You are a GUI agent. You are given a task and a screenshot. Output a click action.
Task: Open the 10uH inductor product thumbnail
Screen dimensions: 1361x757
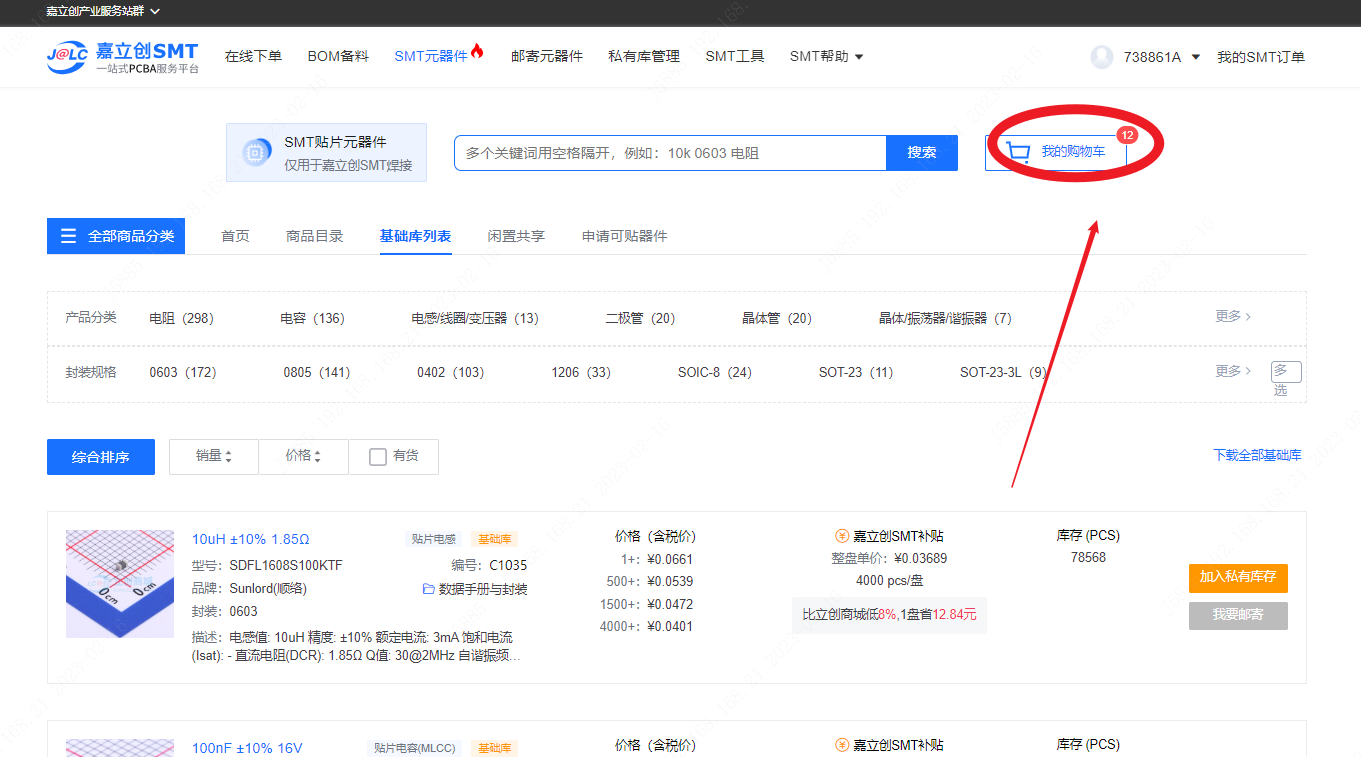click(x=119, y=584)
